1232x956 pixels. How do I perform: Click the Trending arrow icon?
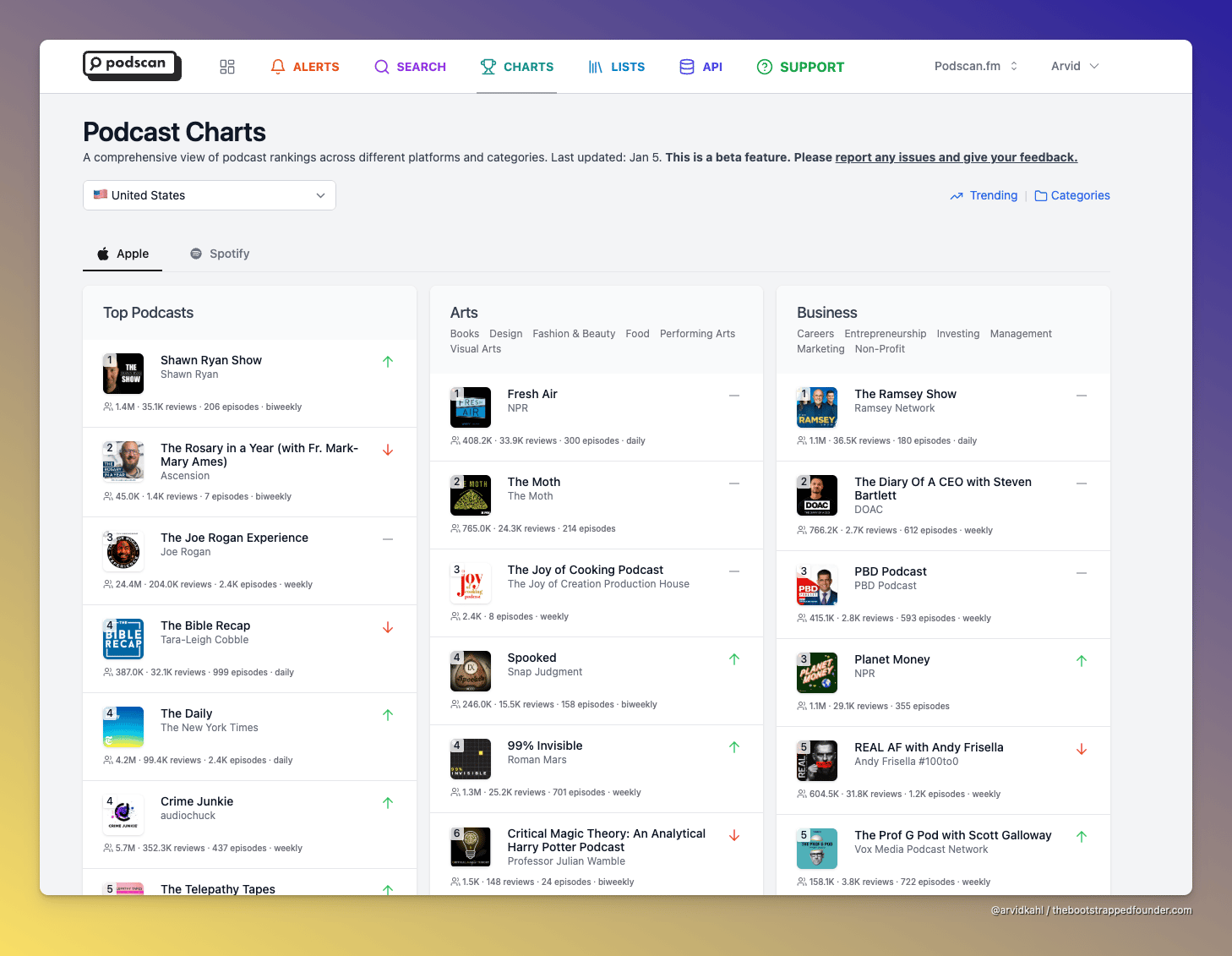957,196
